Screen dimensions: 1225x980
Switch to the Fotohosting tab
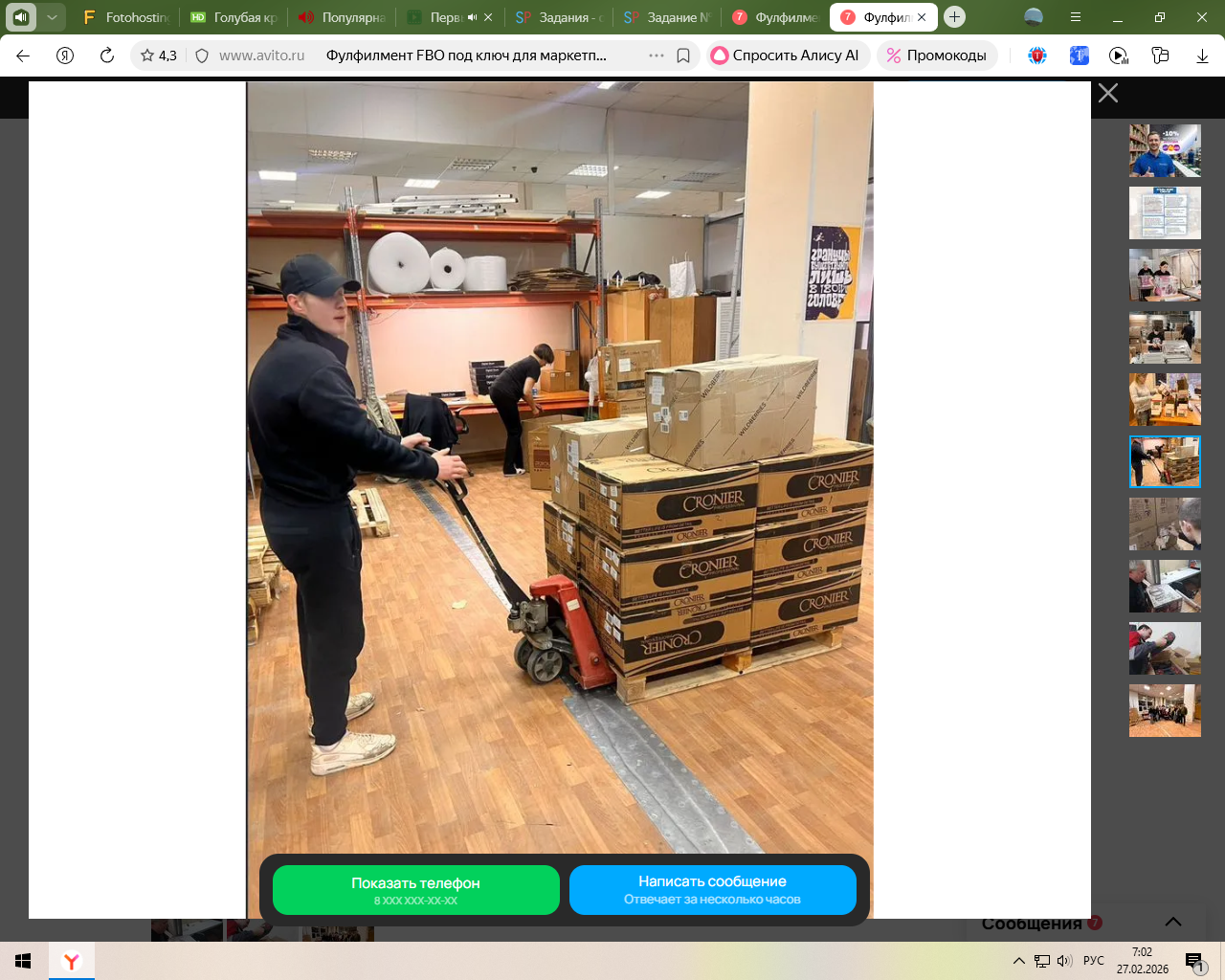pyautogui.click(x=126, y=17)
